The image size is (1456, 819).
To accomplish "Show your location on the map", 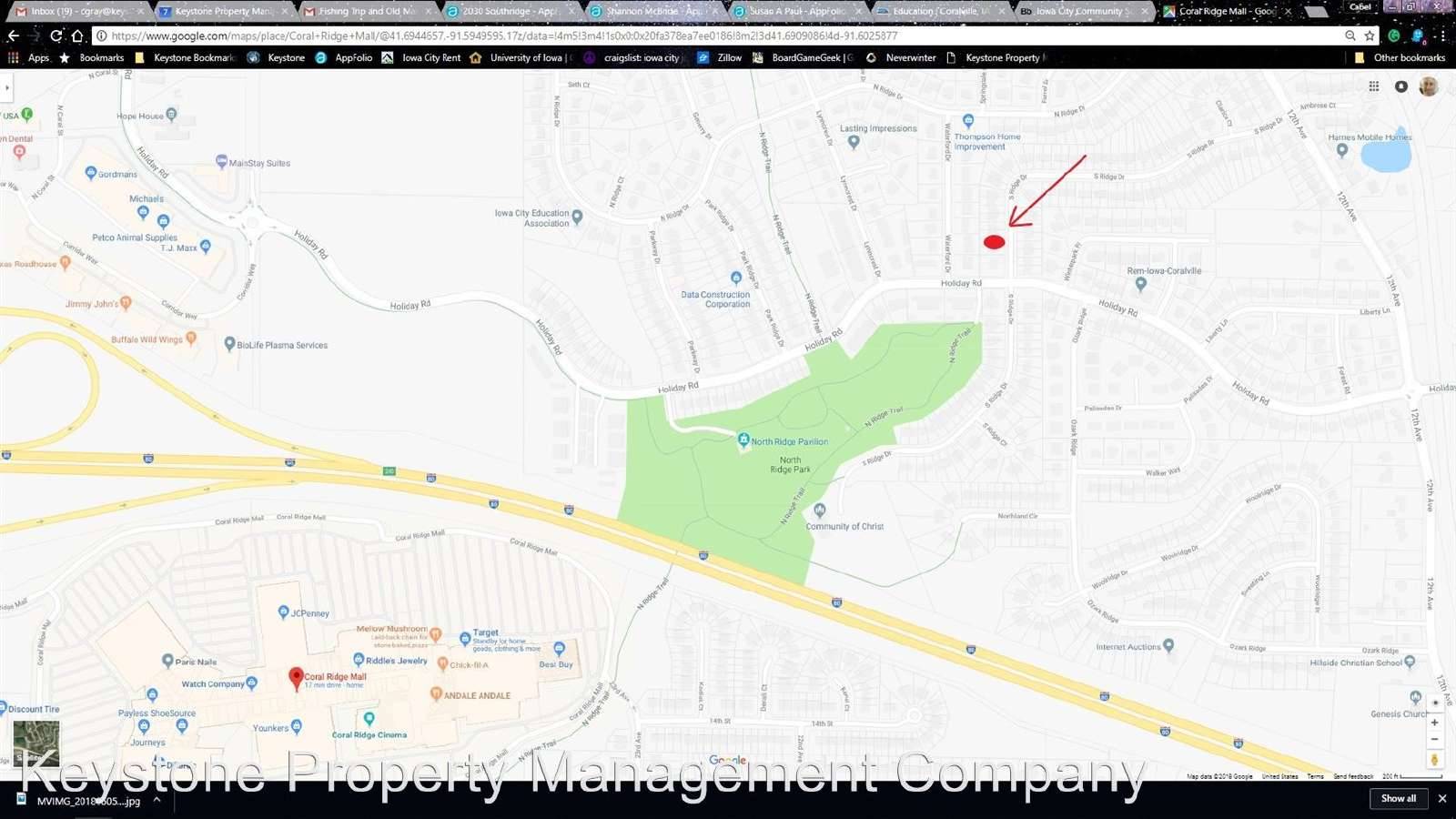I will pos(1435,703).
